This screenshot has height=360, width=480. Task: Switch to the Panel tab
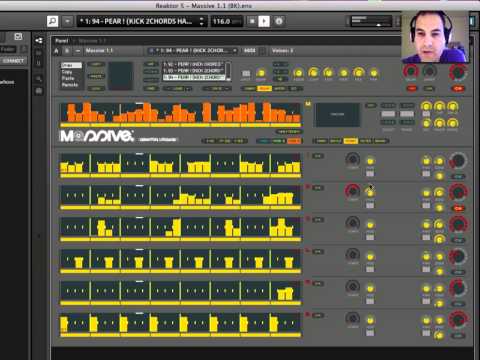pyautogui.click(x=62, y=41)
